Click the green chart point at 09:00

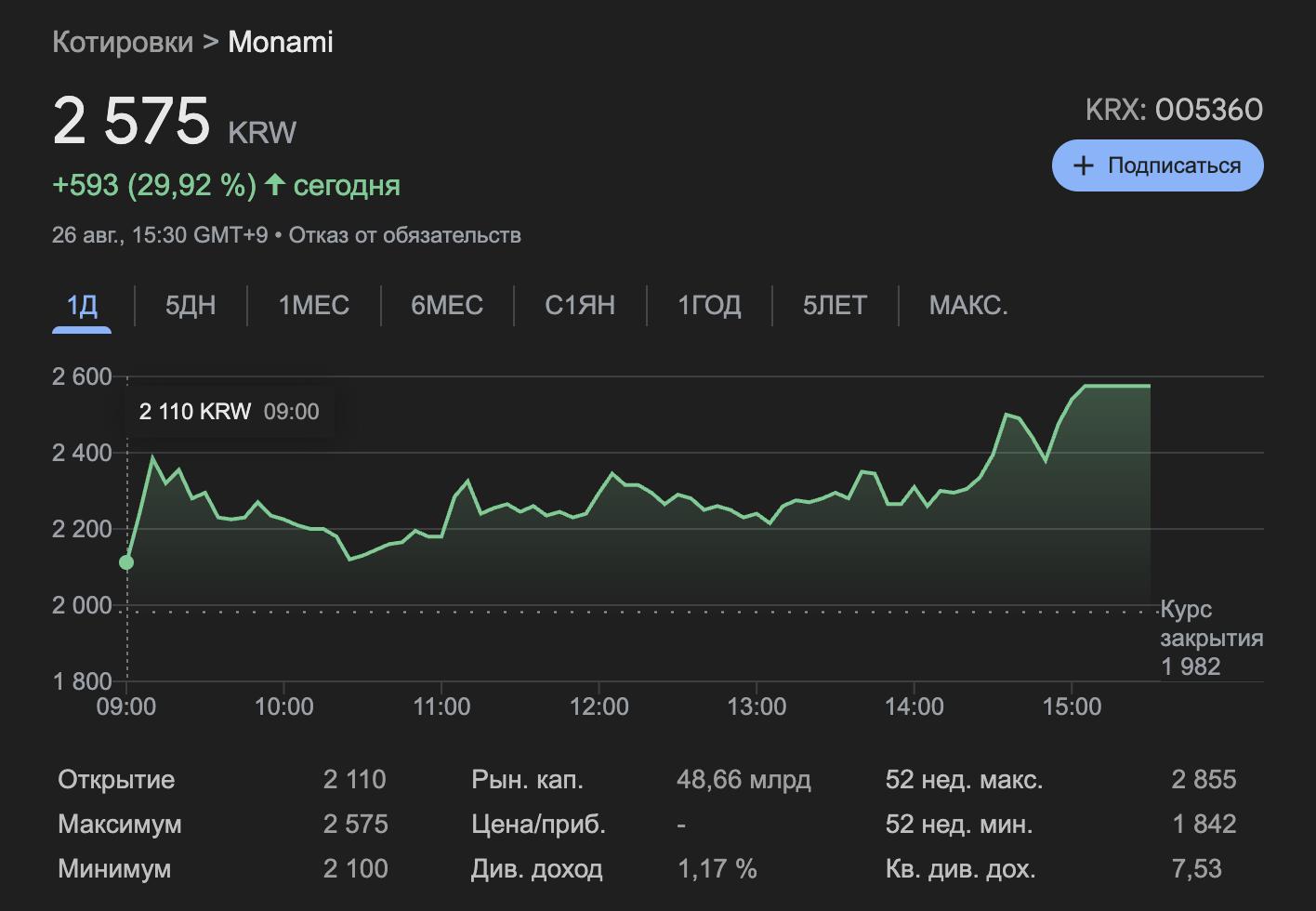click(126, 562)
